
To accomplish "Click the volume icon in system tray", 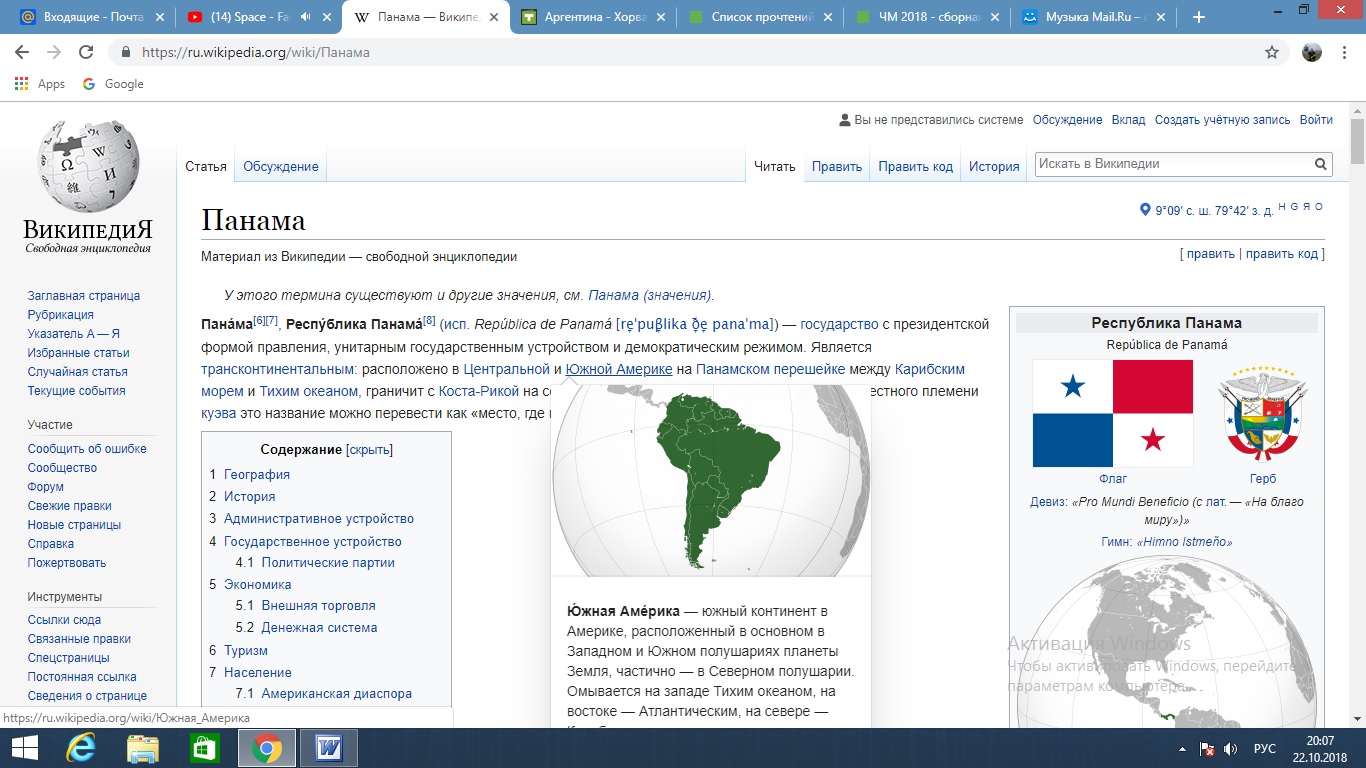I will tap(1231, 748).
